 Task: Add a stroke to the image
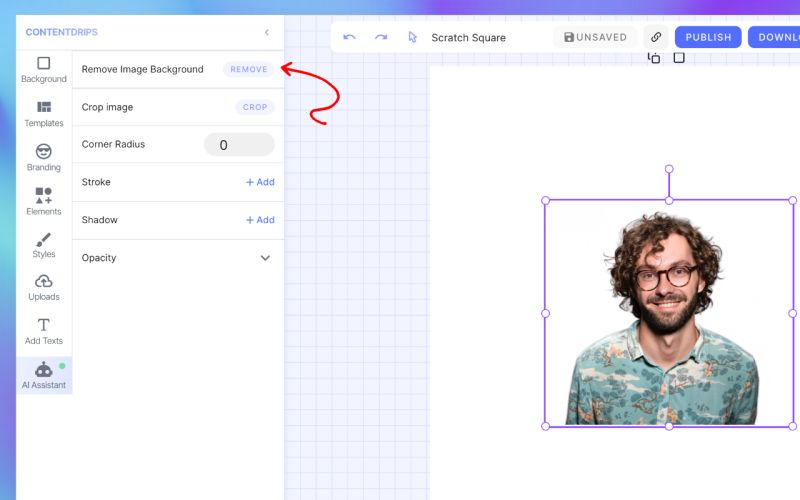260,182
